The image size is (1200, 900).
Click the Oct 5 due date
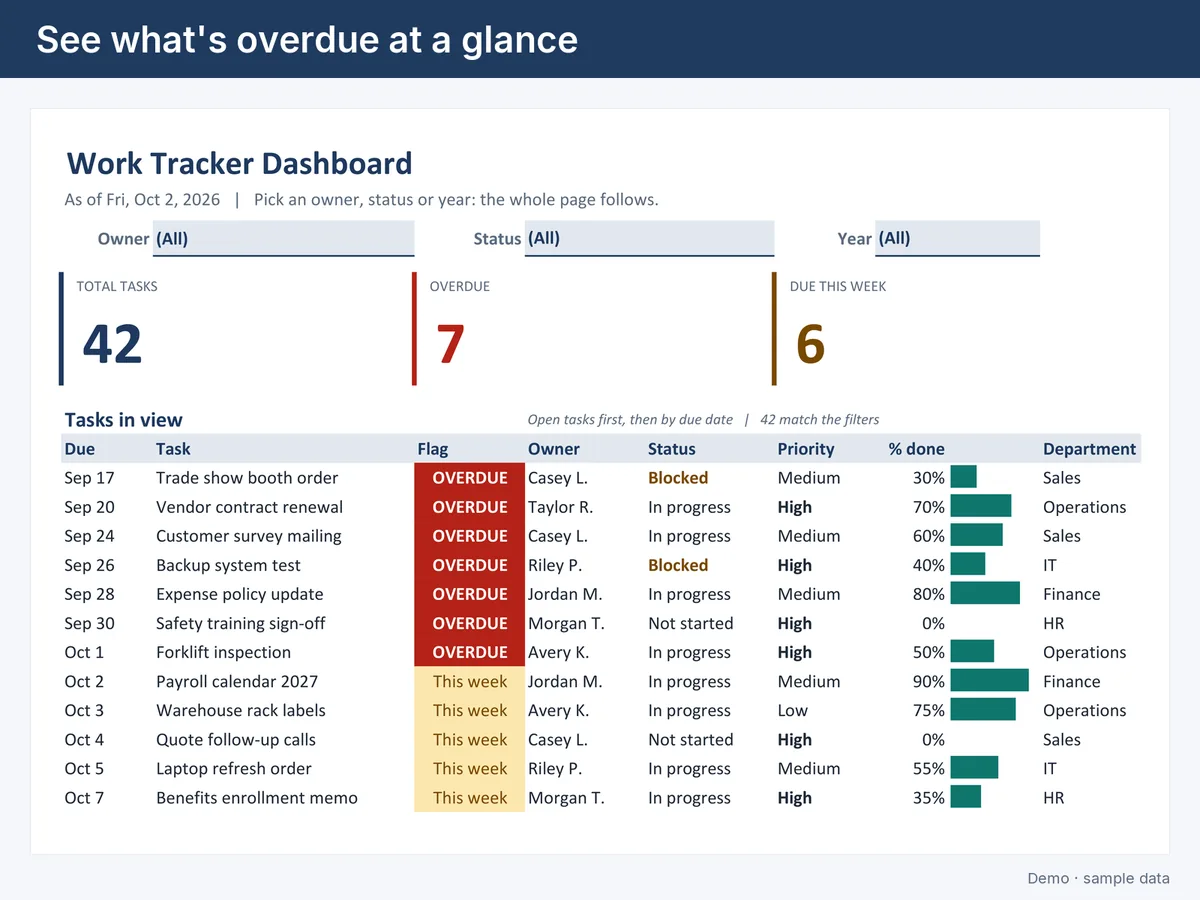(x=84, y=769)
